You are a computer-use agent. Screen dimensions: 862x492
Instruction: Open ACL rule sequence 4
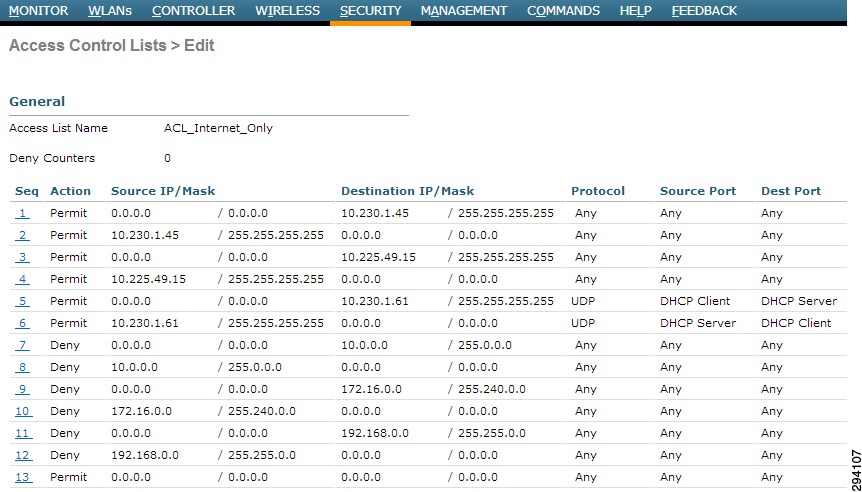pos(22,279)
